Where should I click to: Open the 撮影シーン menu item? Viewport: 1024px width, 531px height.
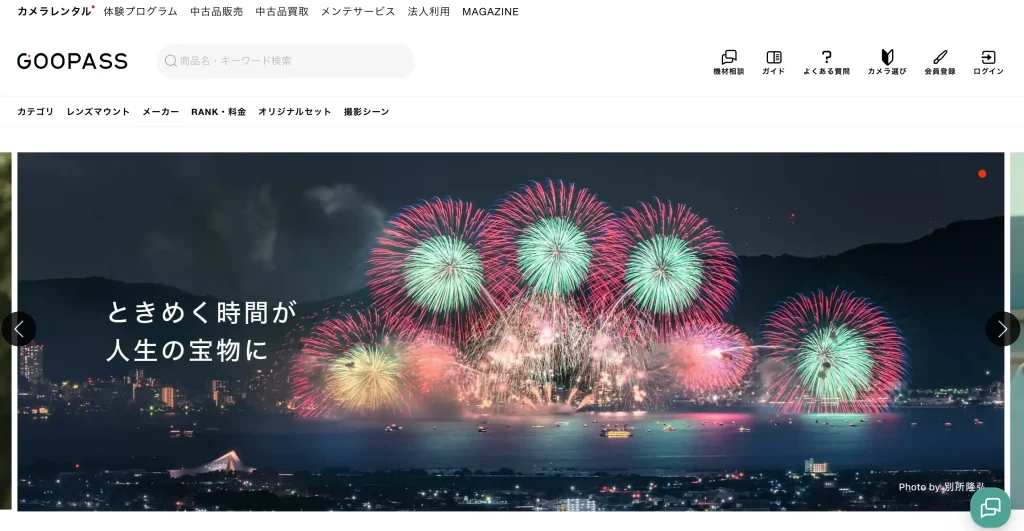click(366, 112)
